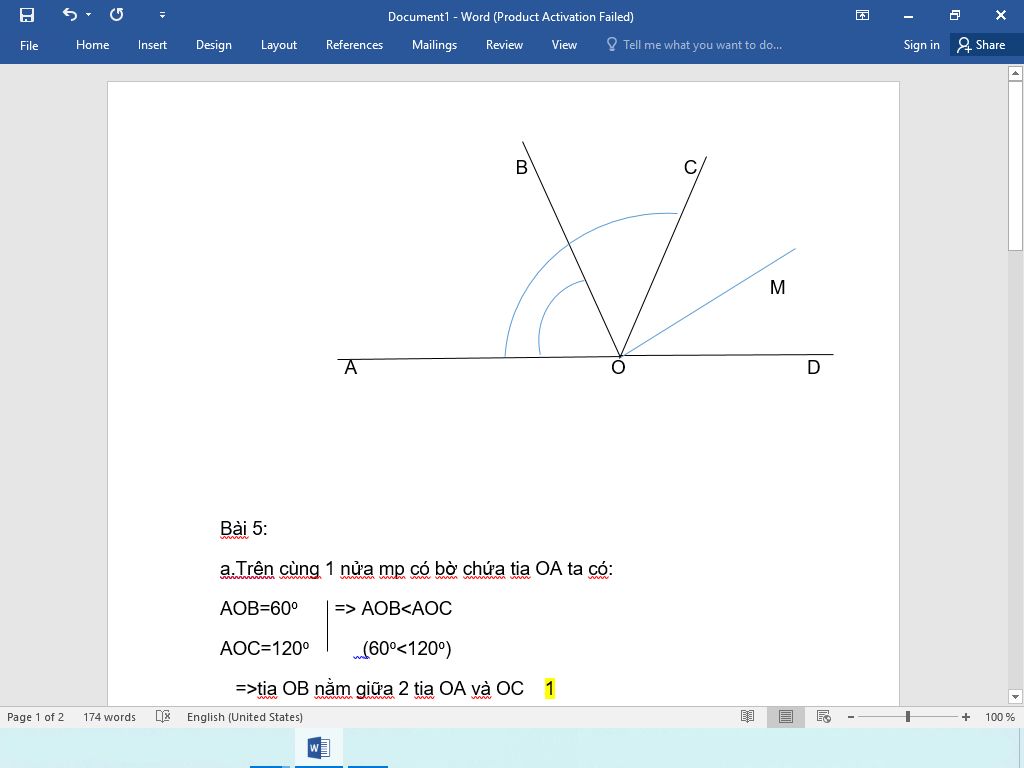This screenshot has height=768, width=1024.
Task: Click the vertical scrollbar thumb
Action: [1015, 166]
